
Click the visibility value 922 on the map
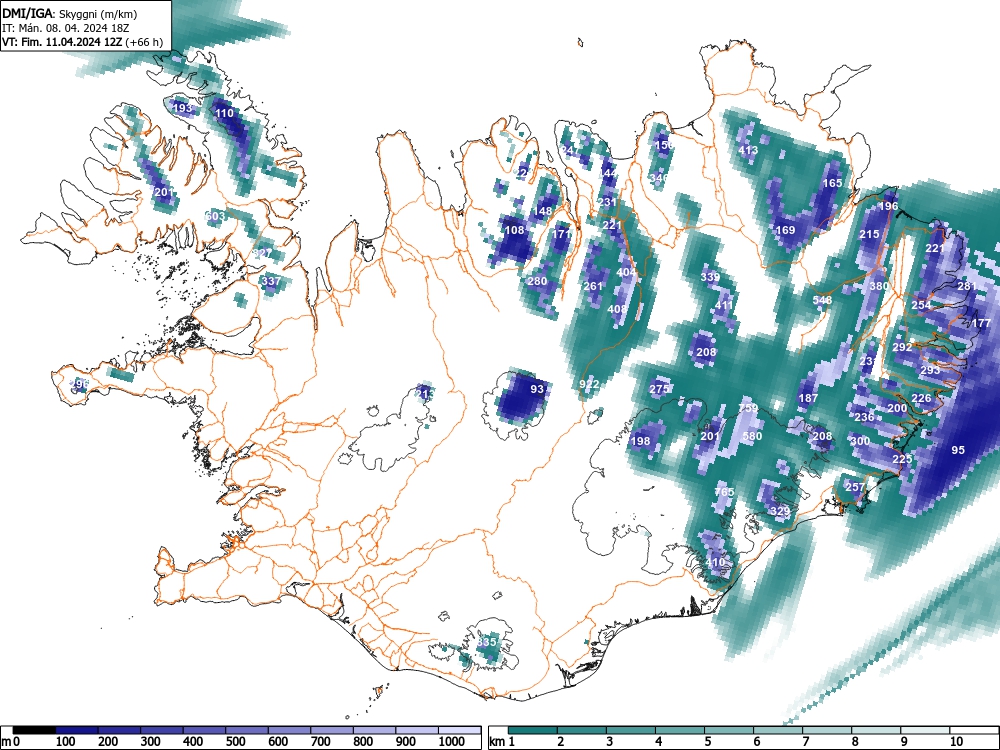click(x=589, y=384)
